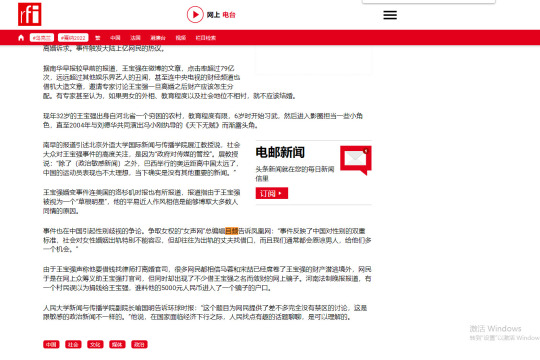Open the 中国 nav section
540x360 pixels.
coord(115,38)
